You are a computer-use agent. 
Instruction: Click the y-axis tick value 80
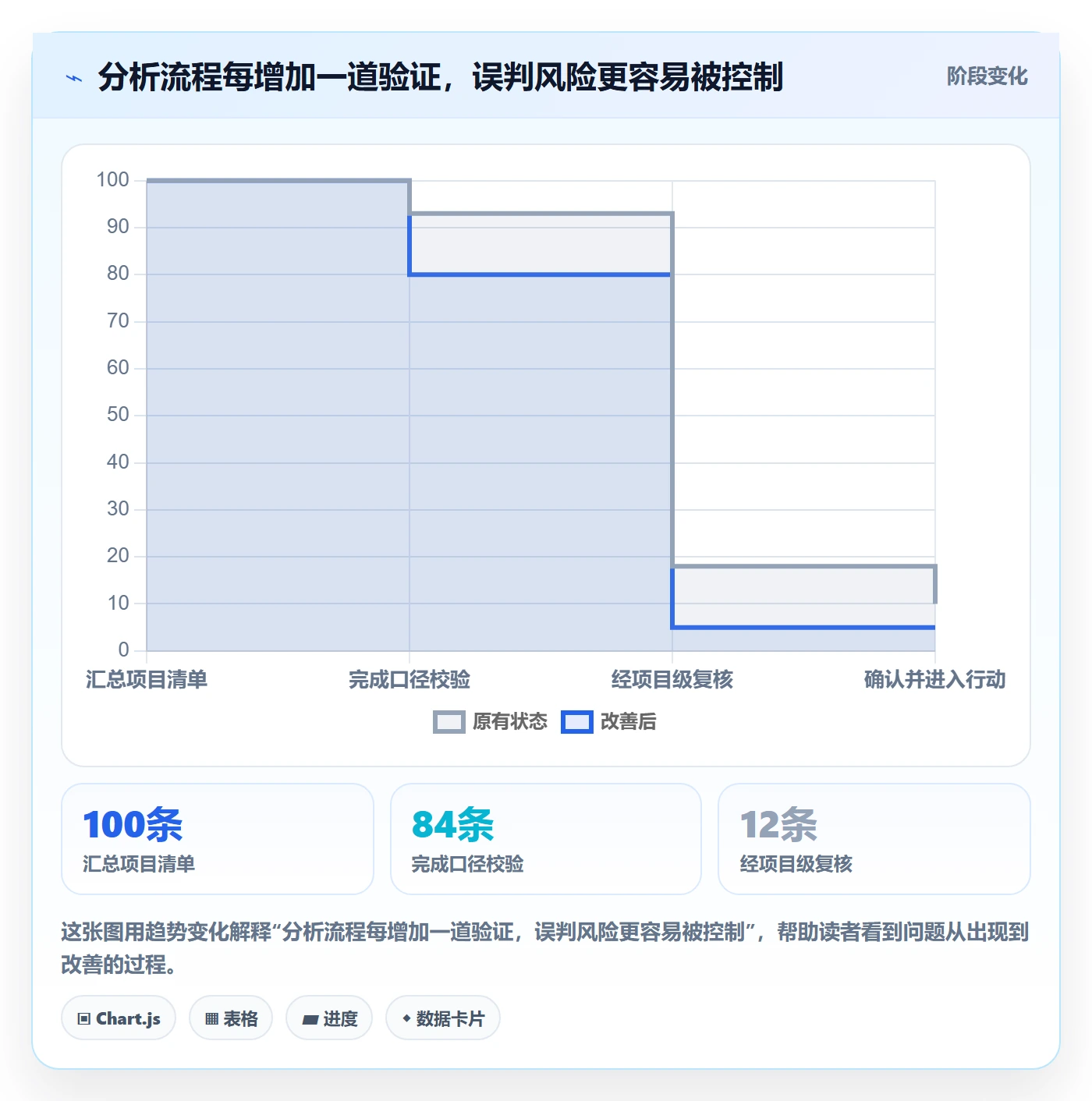118,274
